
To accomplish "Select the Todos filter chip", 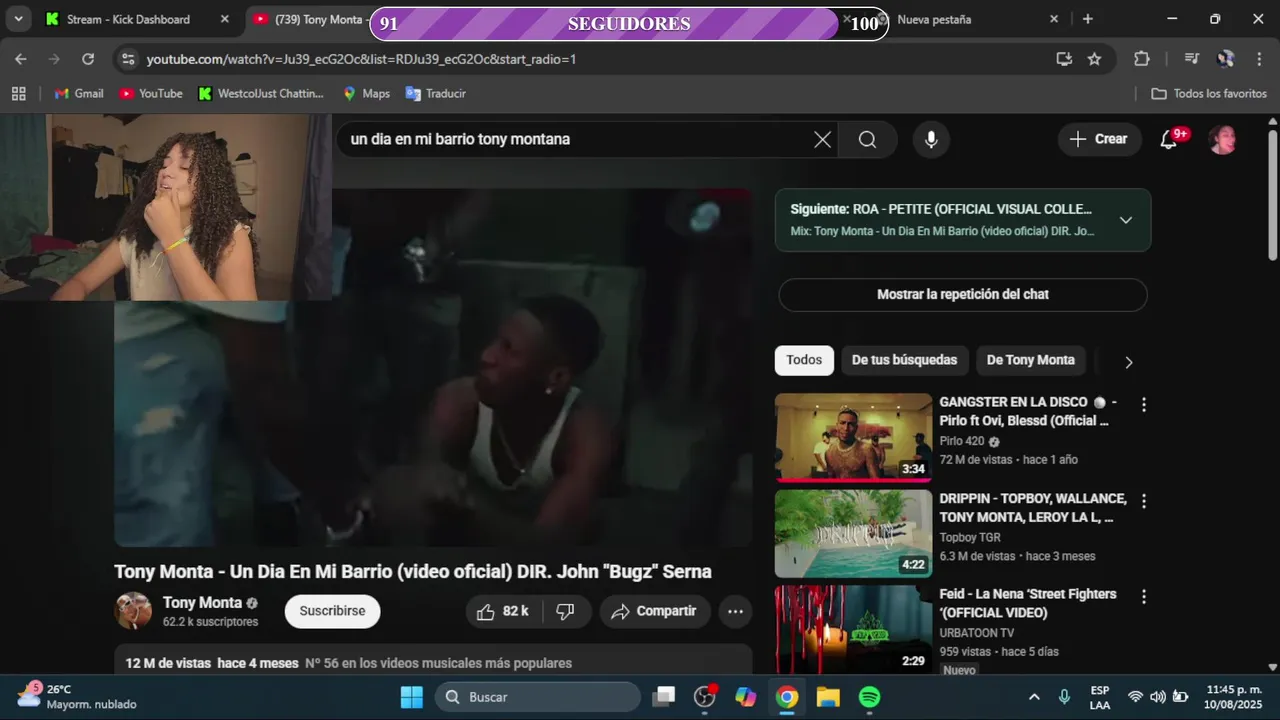I will click(x=804, y=360).
